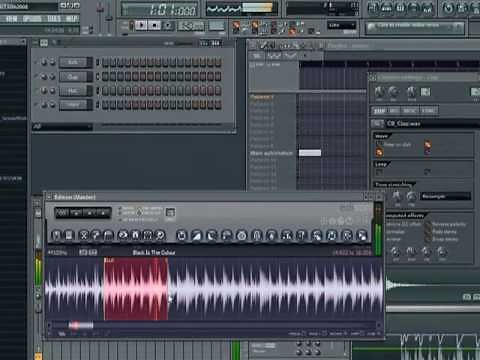This screenshot has width=480, height=360.
Task: Activate the first step of the Clap row
Action: (105, 77)
